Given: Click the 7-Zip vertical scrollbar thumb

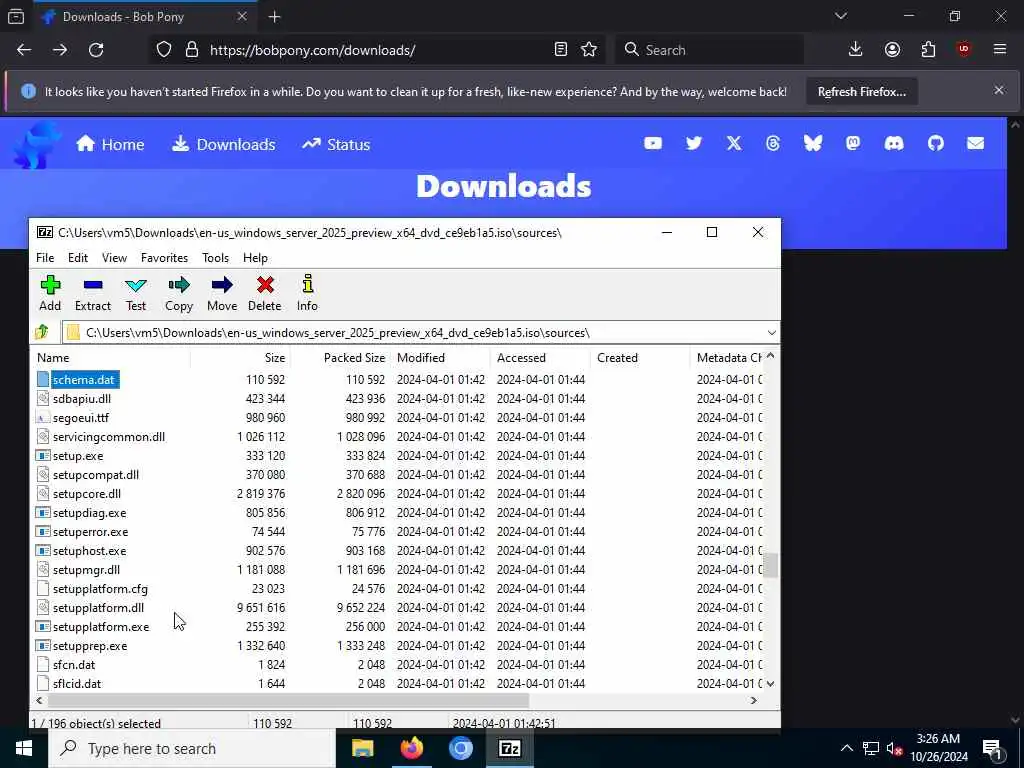Looking at the screenshot, I should pyautogui.click(x=771, y=566).
